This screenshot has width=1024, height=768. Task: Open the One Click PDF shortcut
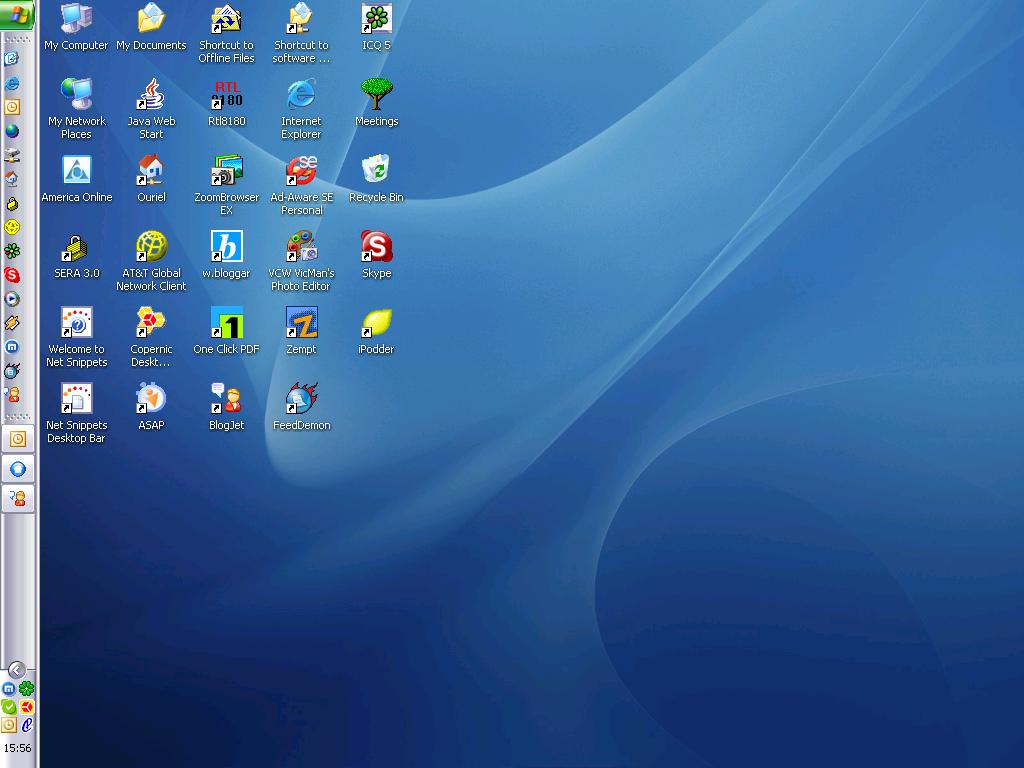(x=226, y=323)
